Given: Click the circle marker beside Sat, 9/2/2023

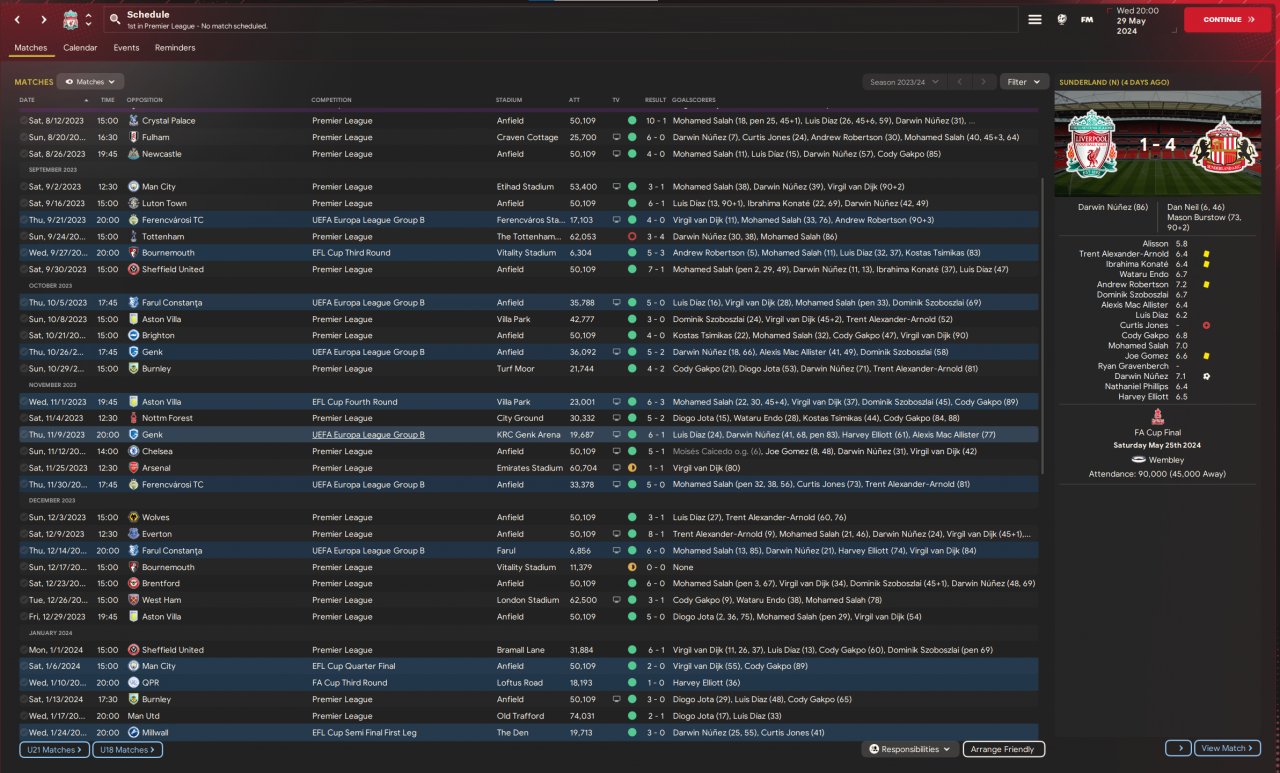Looking at the screenshot, I should pyautogui.click(x=23, y=187).
